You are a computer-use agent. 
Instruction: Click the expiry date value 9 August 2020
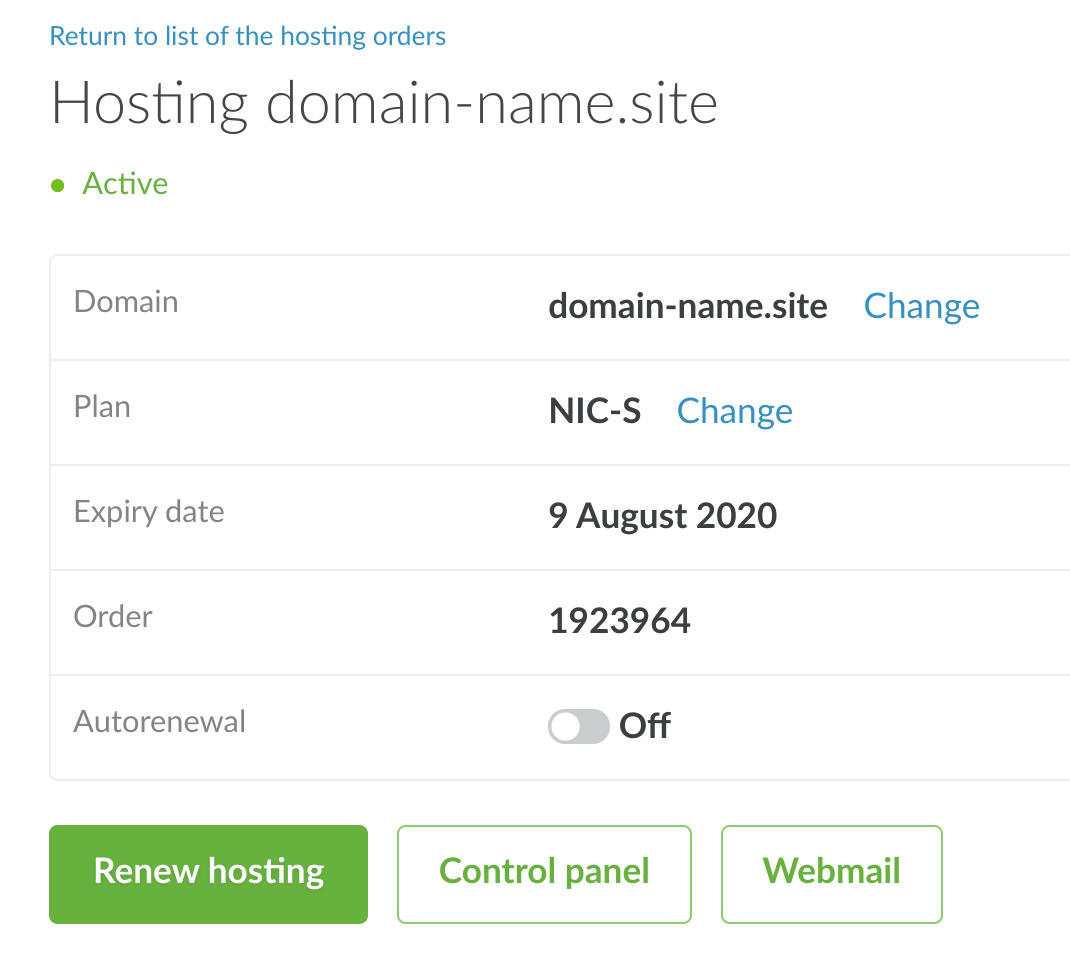[662, 516]
